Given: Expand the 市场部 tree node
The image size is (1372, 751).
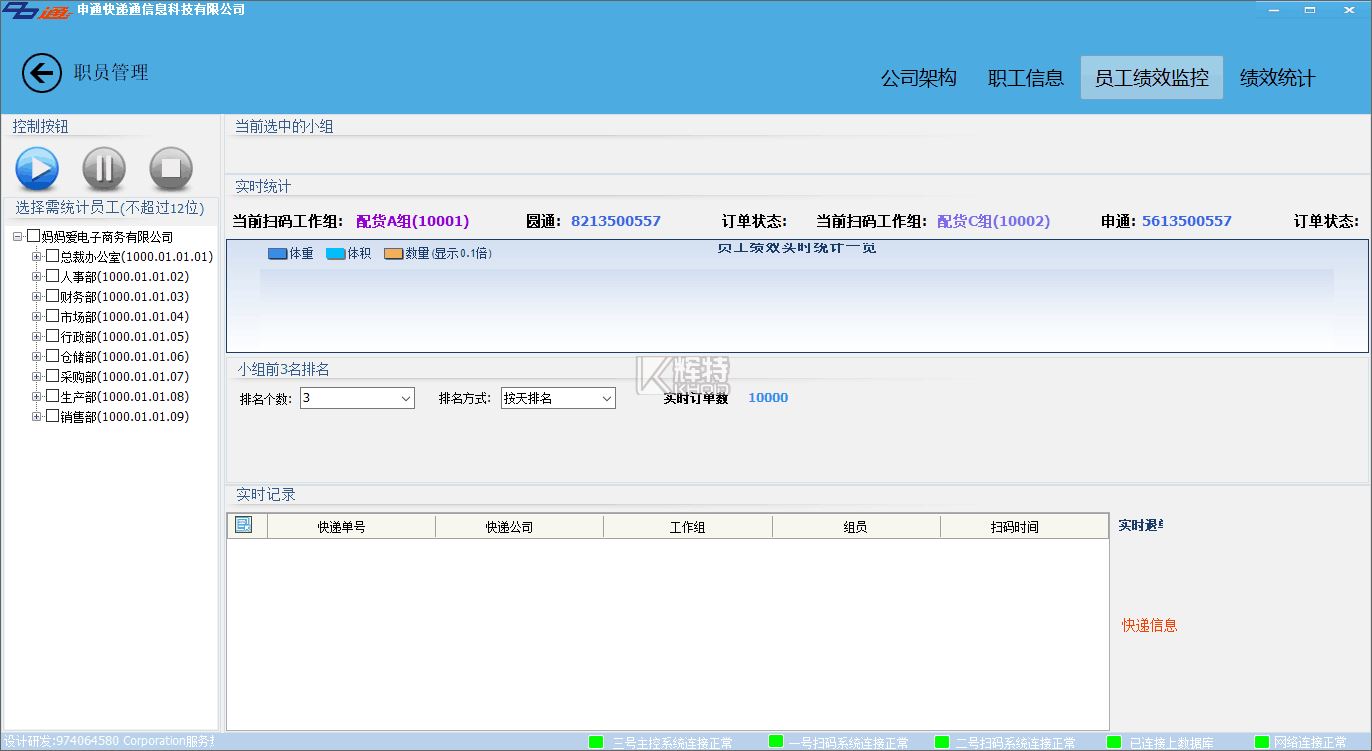Looking at the screenshot, I should [37, 316].
